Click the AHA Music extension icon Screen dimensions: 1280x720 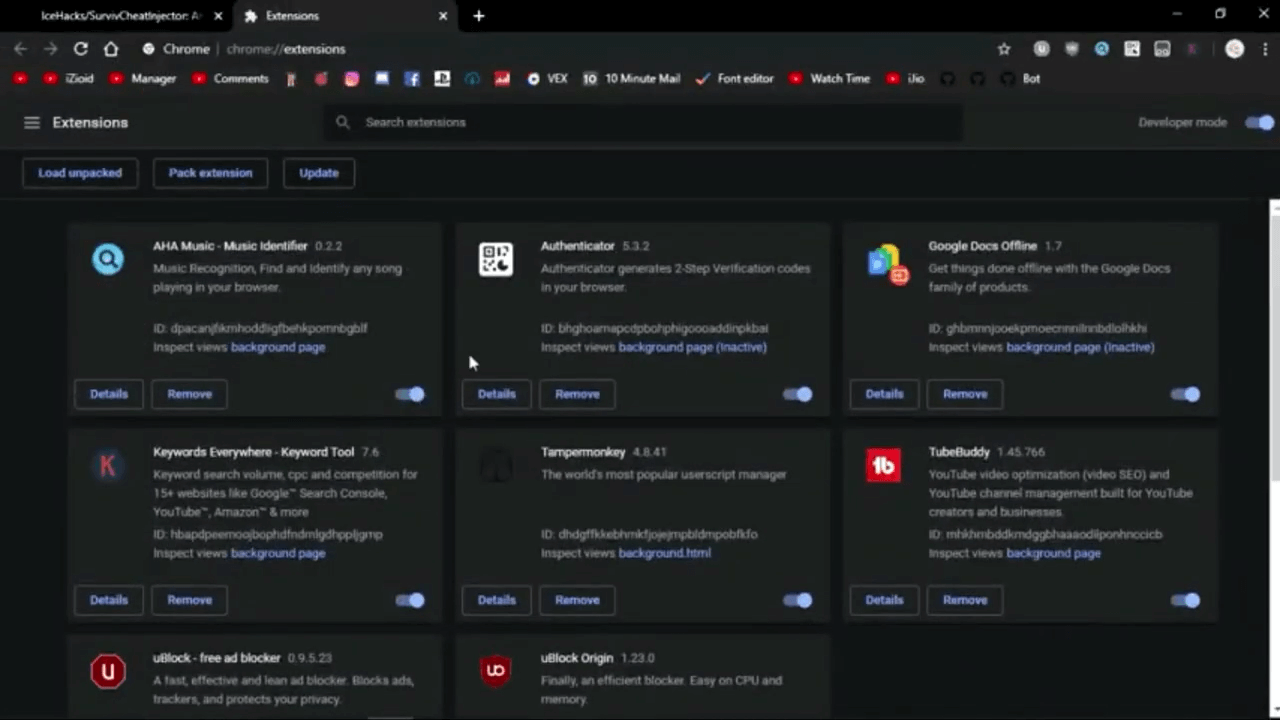pos(108,259)
